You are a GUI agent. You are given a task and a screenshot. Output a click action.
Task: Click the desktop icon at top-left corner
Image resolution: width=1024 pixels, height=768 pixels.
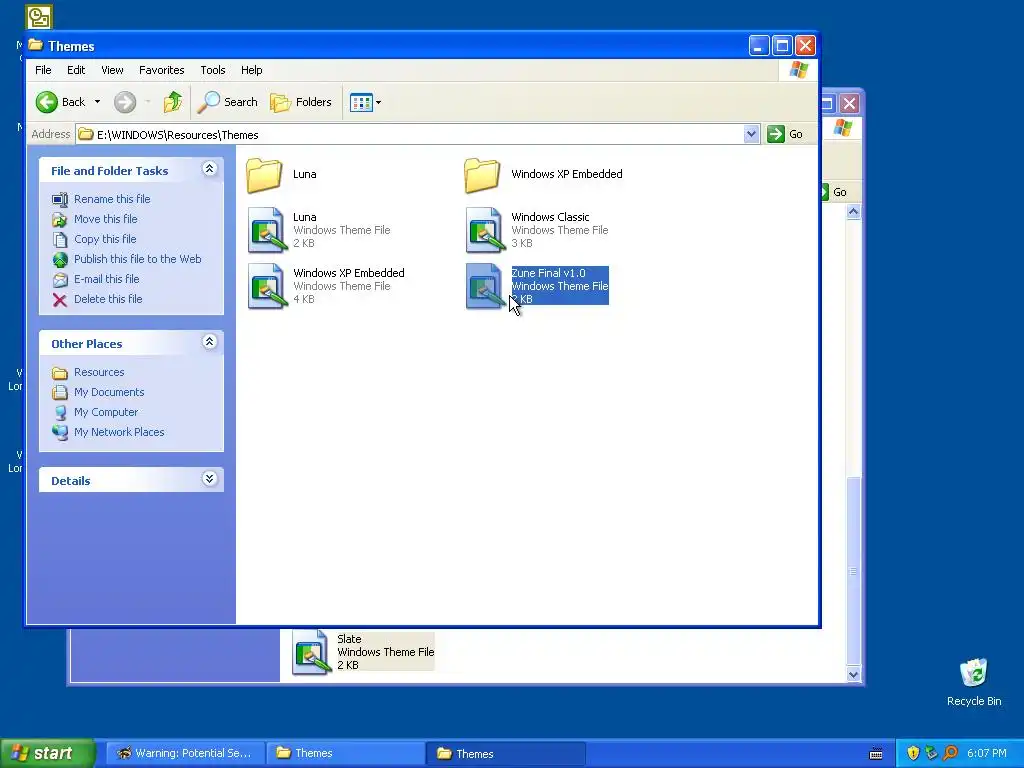pyautogui.click(x=39, y=17)
